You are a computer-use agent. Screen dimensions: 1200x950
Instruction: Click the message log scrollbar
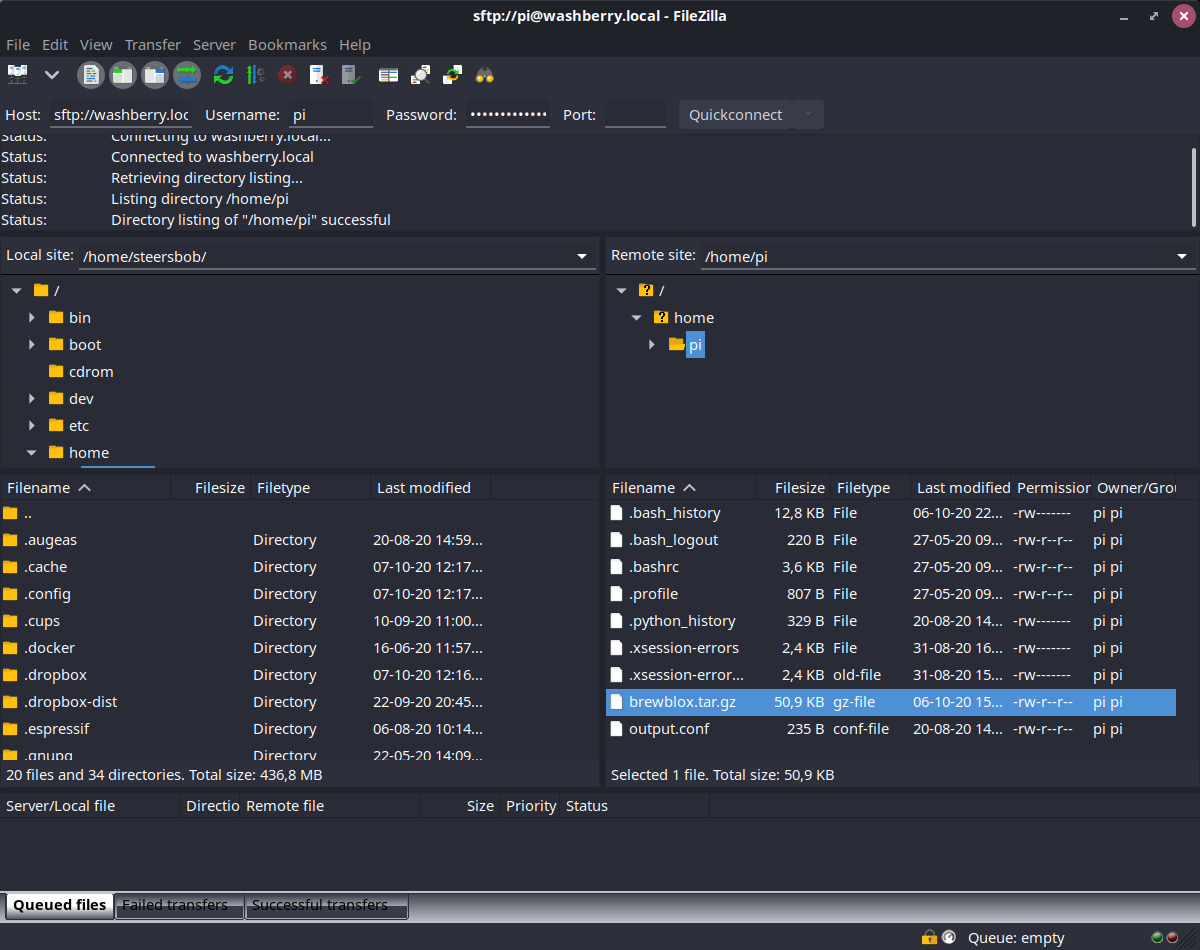tap(1194, 187)
